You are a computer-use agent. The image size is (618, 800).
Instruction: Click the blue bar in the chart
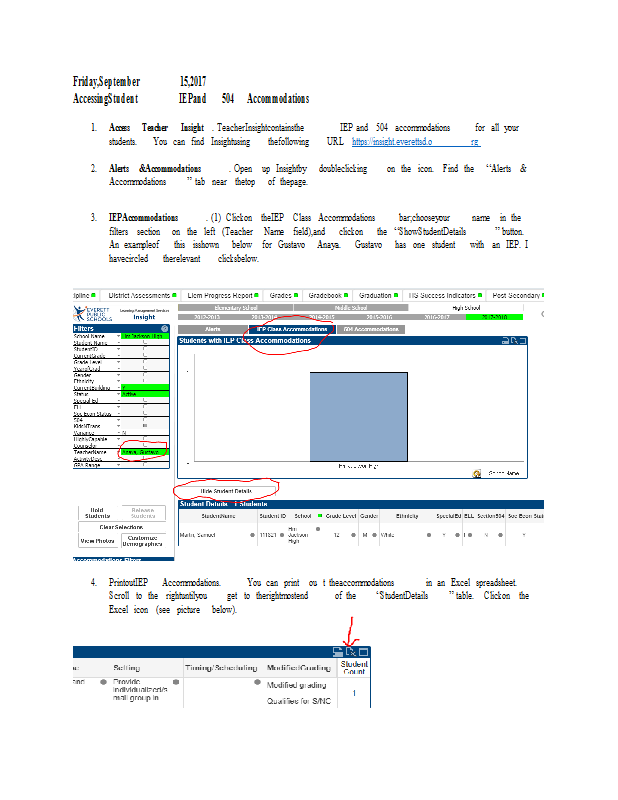pyautogui.click(x=359, y=417)
